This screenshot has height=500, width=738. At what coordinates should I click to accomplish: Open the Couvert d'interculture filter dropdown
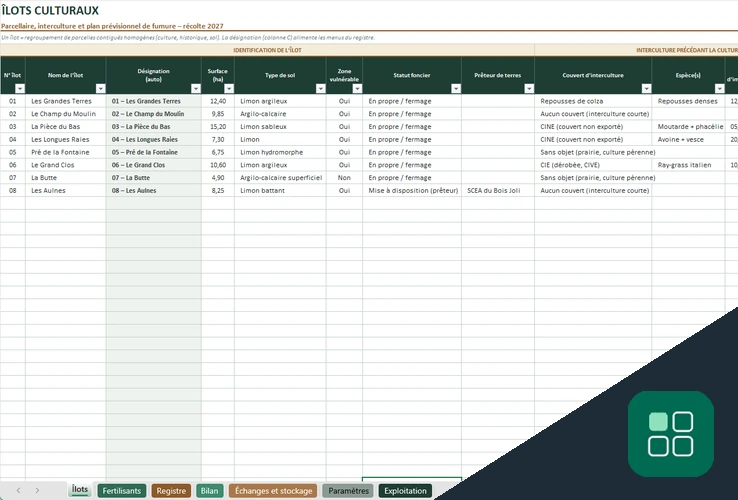click(x=646, y=89)
